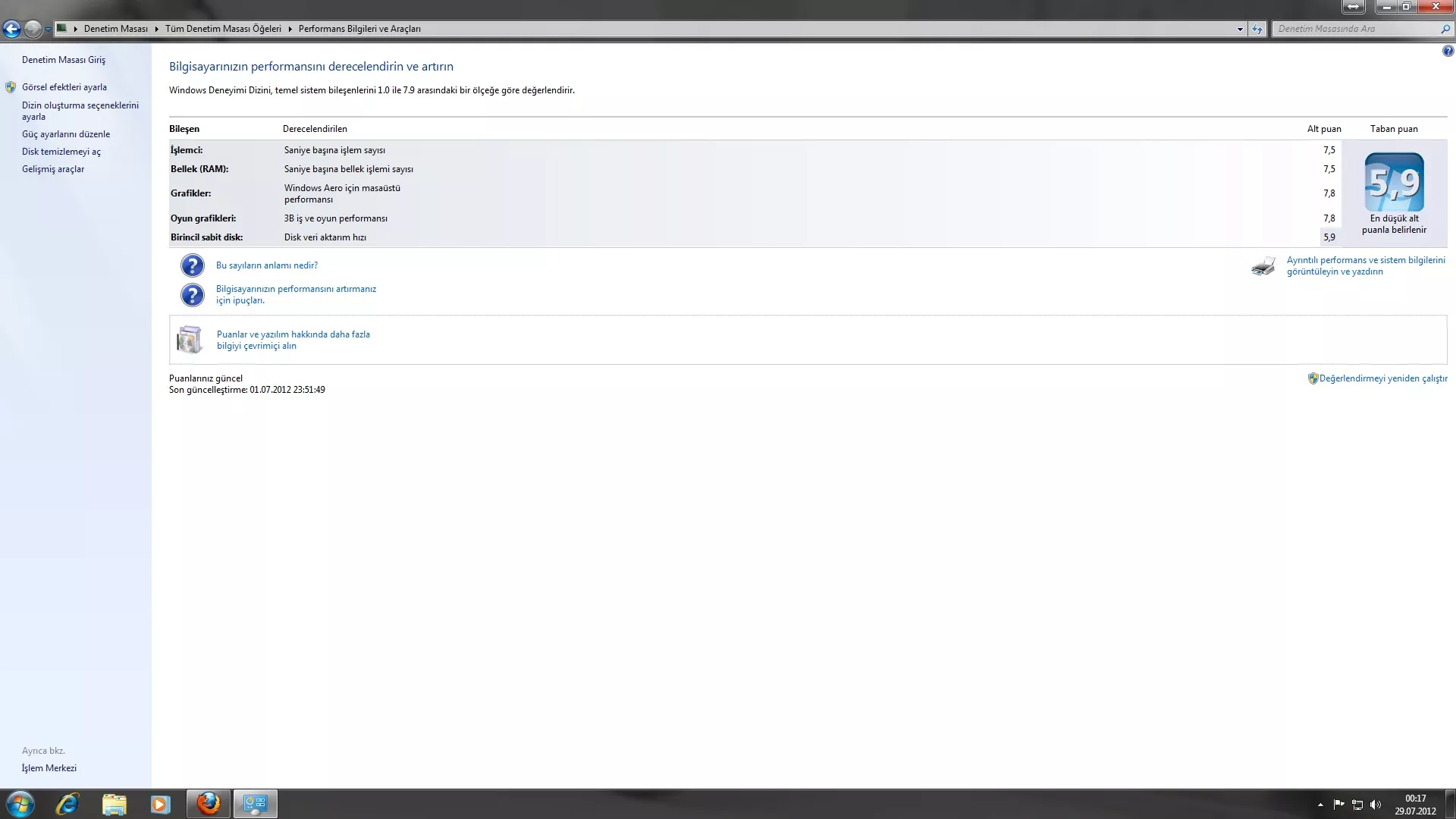Image resolution: width=1456 pixels, height=819 pixels.
Task: Click the Forward navigation arrow
Action: click(x=33, y=30)
